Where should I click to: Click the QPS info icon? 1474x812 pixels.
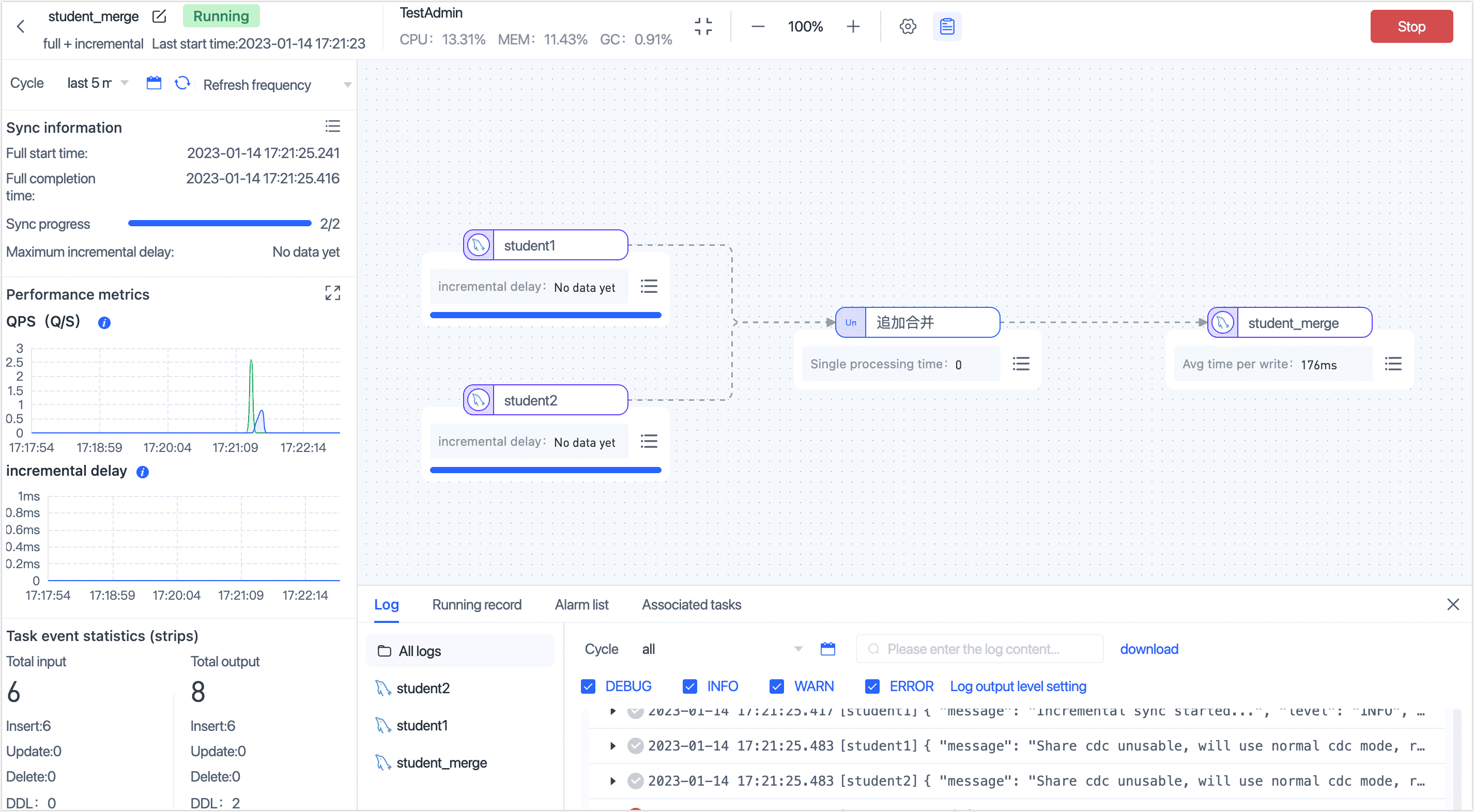coord(104,322)
